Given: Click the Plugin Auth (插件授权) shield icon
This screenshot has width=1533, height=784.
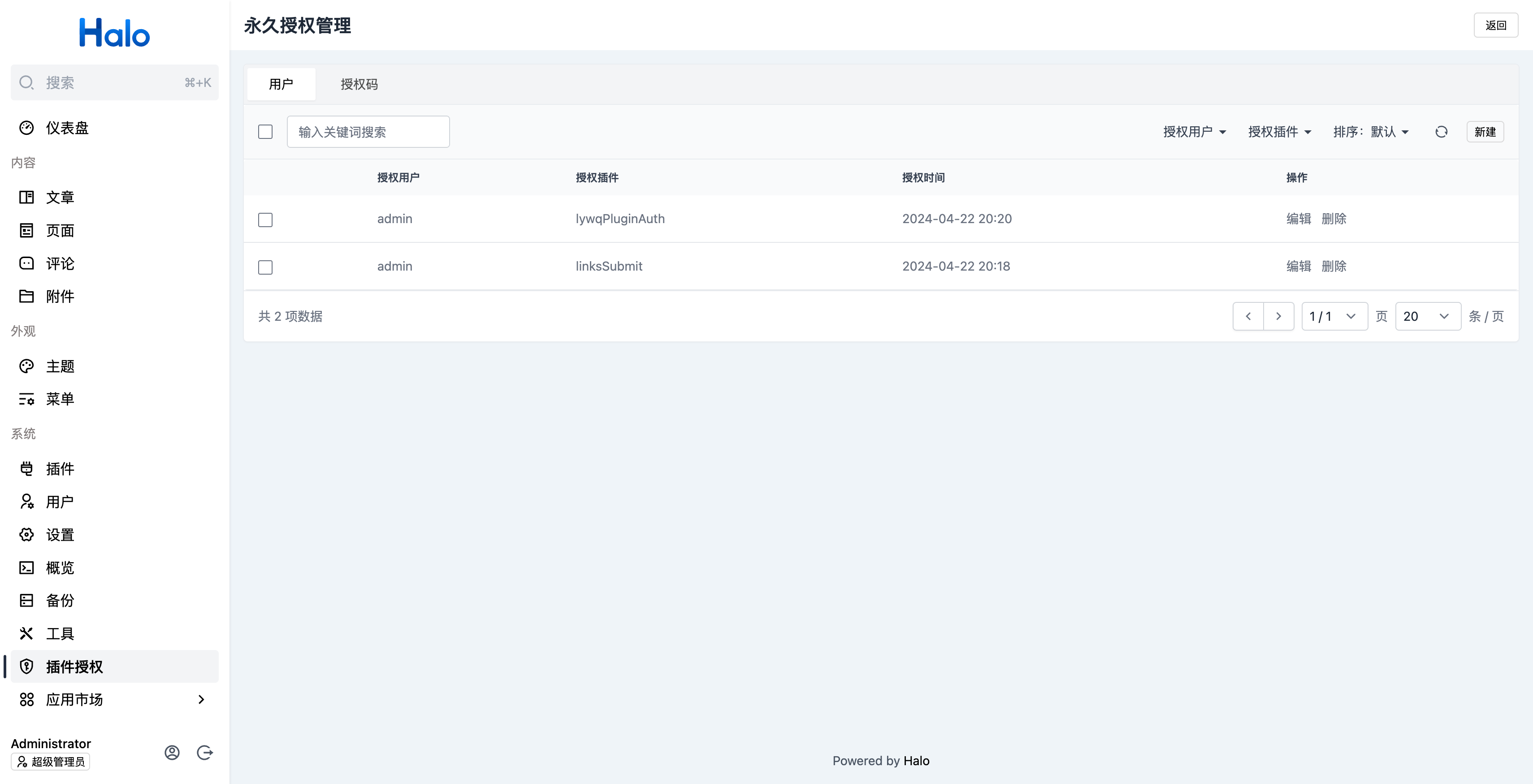Looking at the screenshot, I should coord(26,666).
